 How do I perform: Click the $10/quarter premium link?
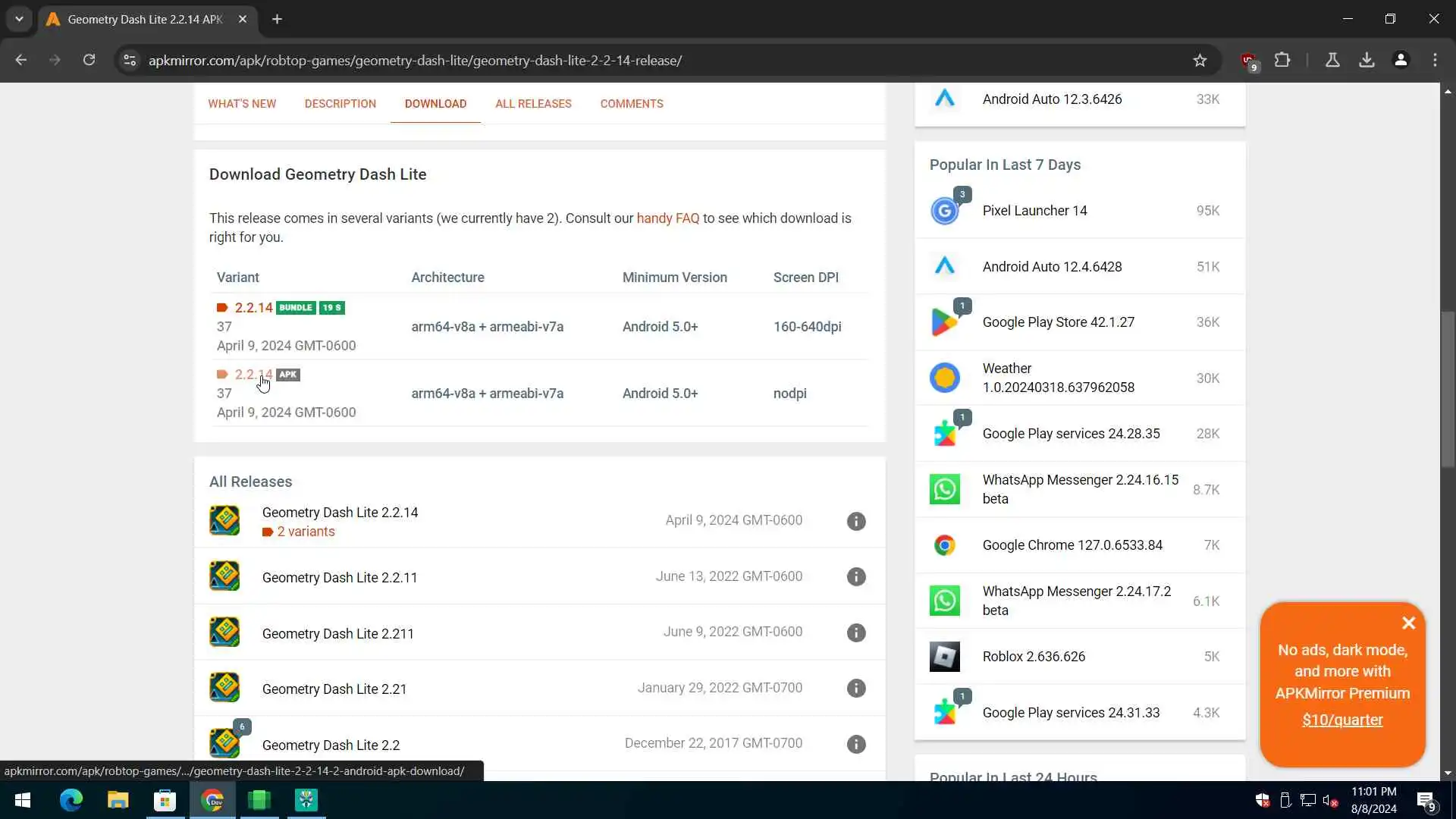click(1342, 720)
